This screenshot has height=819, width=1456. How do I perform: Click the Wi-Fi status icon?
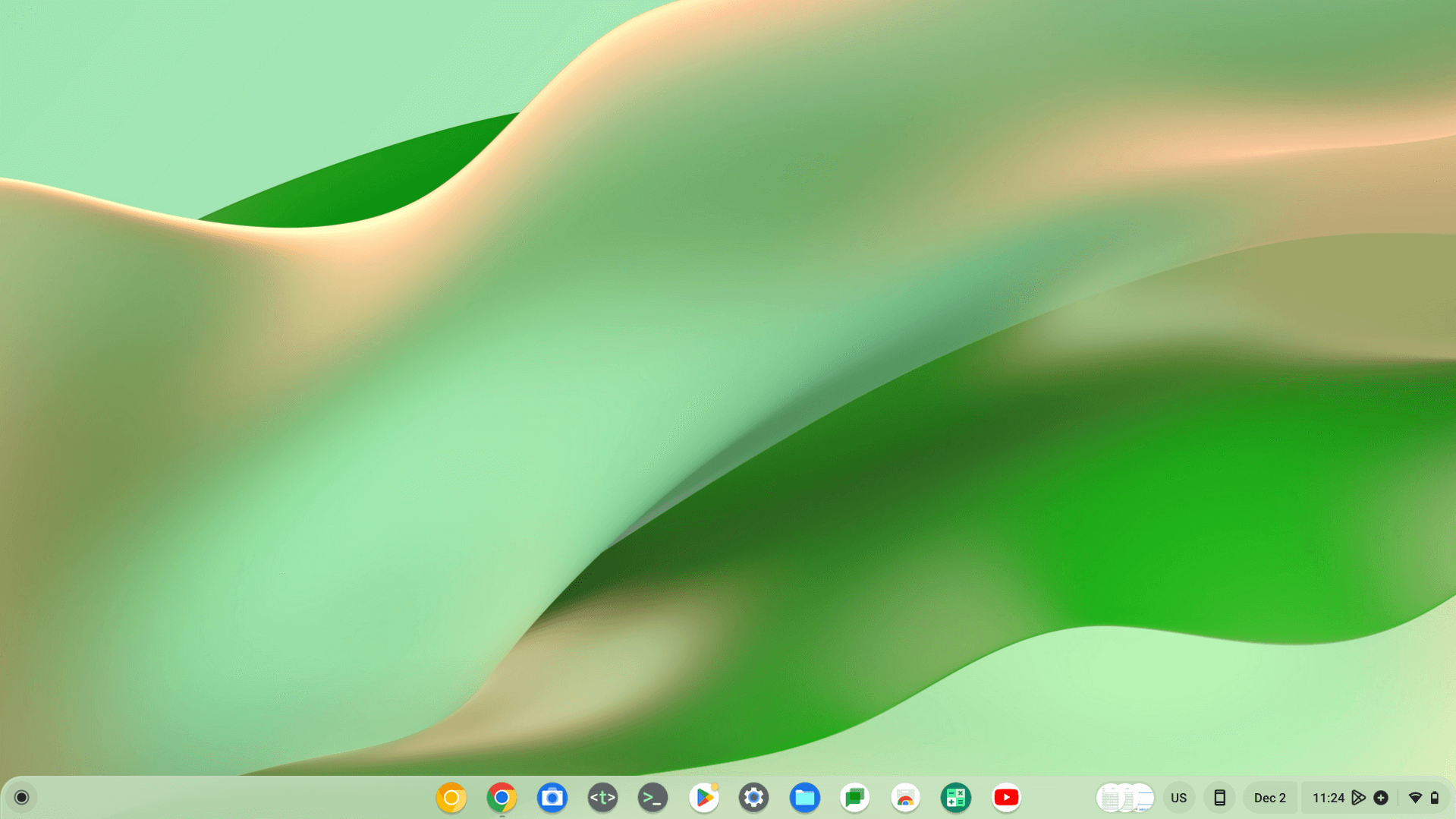[1415, 798]
